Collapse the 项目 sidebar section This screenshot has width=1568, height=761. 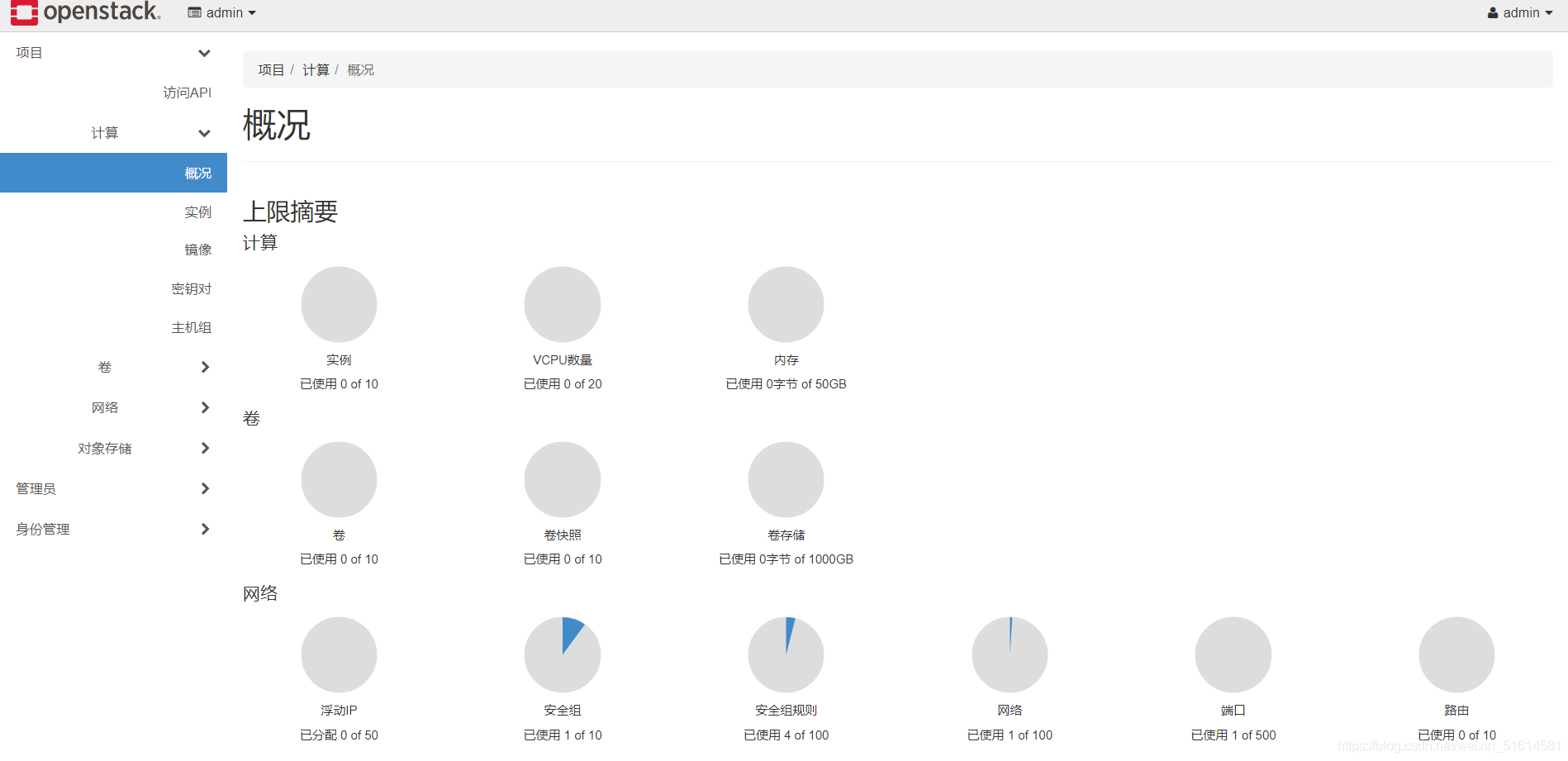(113, 53)
